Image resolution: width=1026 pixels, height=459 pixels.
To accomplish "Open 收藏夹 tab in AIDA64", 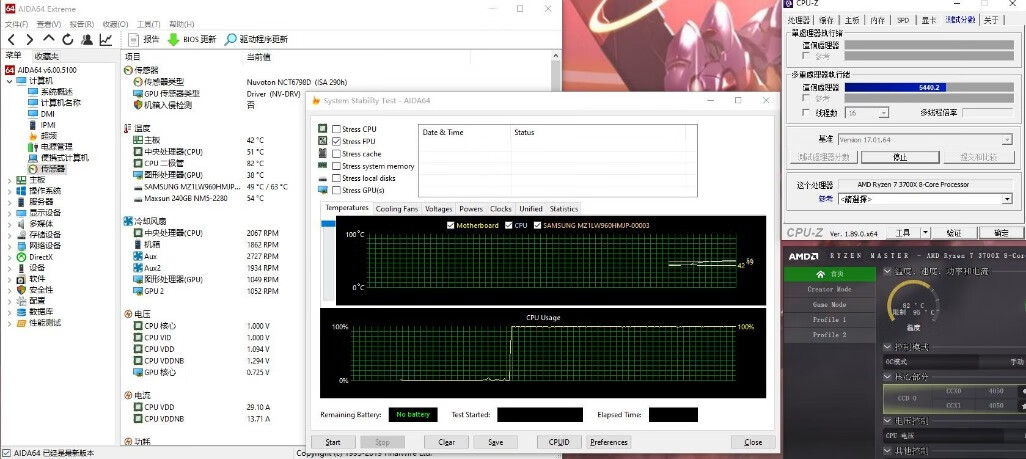I will pyautogui.click(x=46, y=56).
